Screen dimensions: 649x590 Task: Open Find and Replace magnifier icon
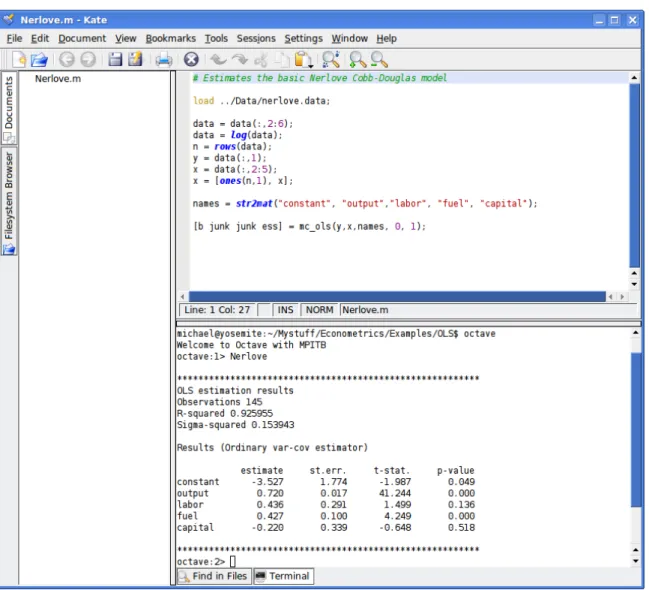click(331, 60)
